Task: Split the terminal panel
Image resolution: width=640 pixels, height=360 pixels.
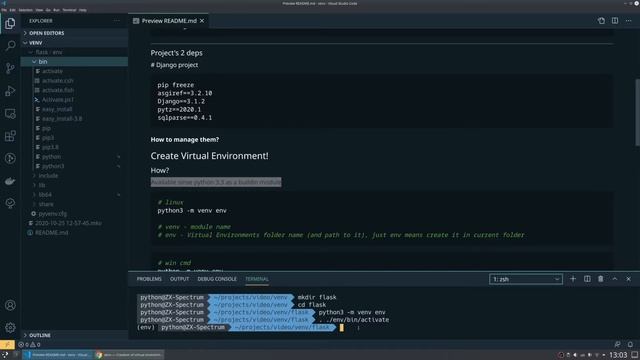Action: coord(587,279)
